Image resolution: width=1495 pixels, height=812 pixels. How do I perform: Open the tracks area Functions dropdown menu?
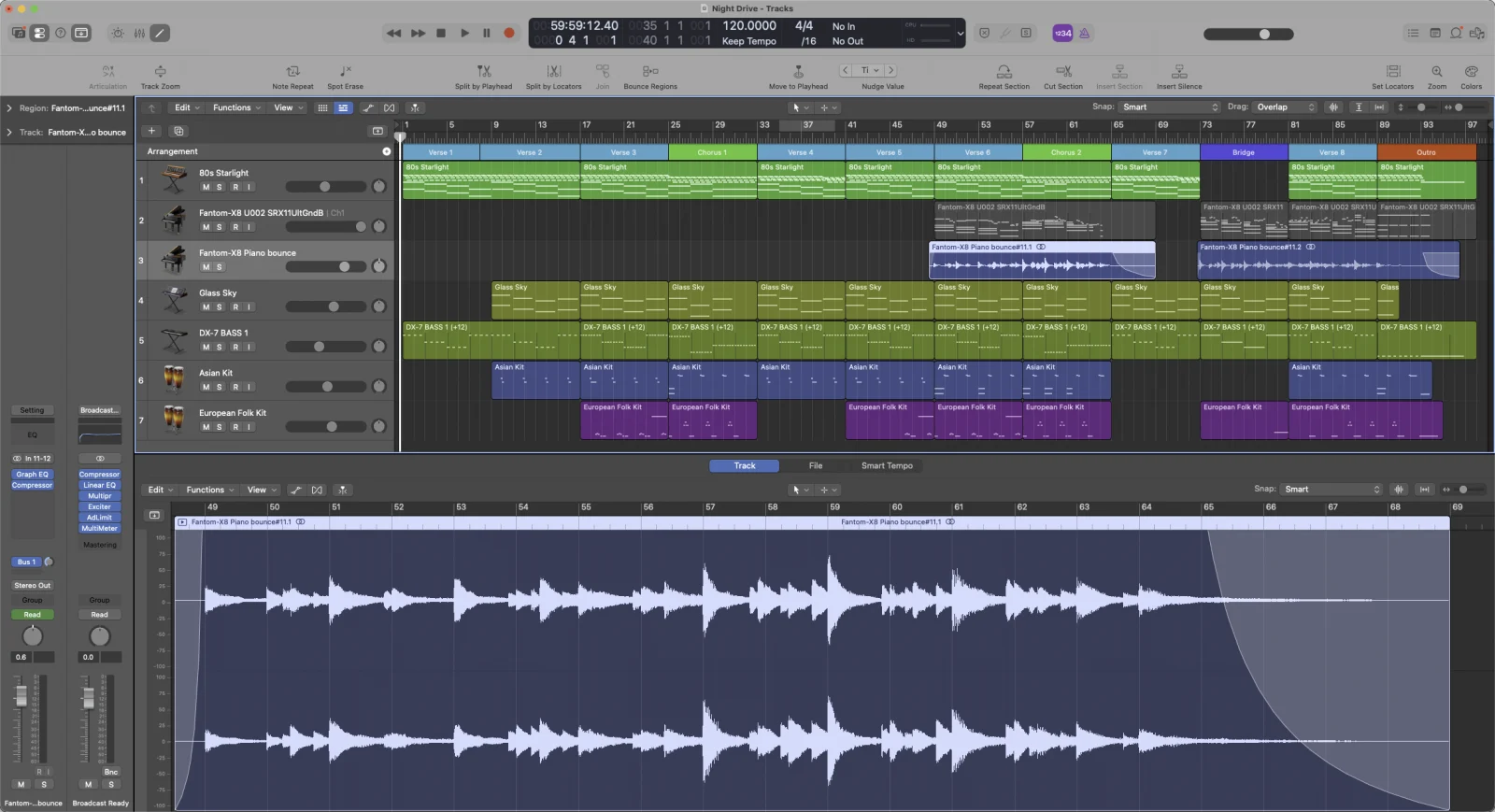point(236,107)
